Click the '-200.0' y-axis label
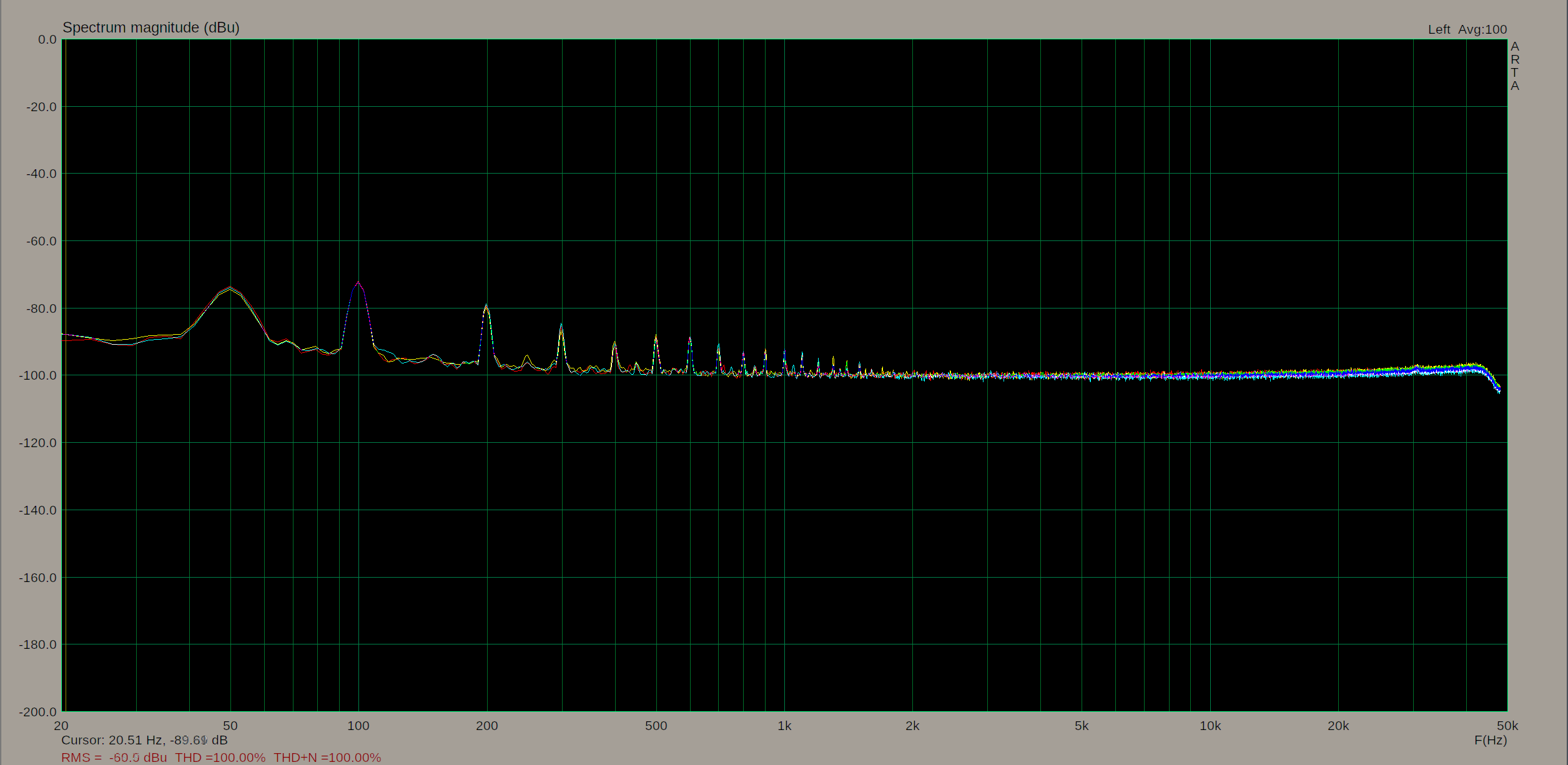Viewport: 1568px width, 765px height. tap(38, 712)
